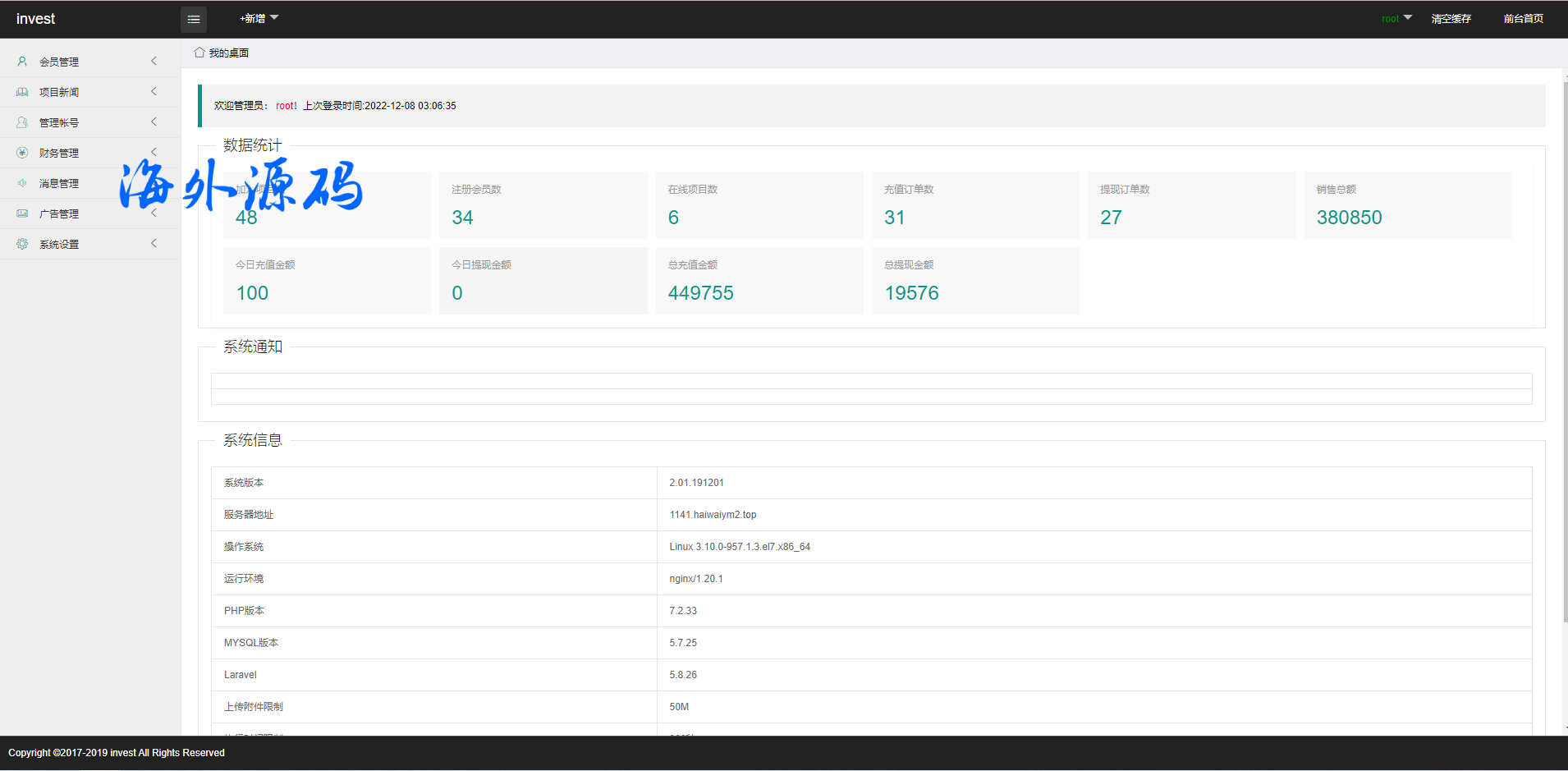Open the +新增 dropdown menu
Image resolution: width=1568 pixels, height=771 pixels.
pyautogui.click(x=259, y=18)
